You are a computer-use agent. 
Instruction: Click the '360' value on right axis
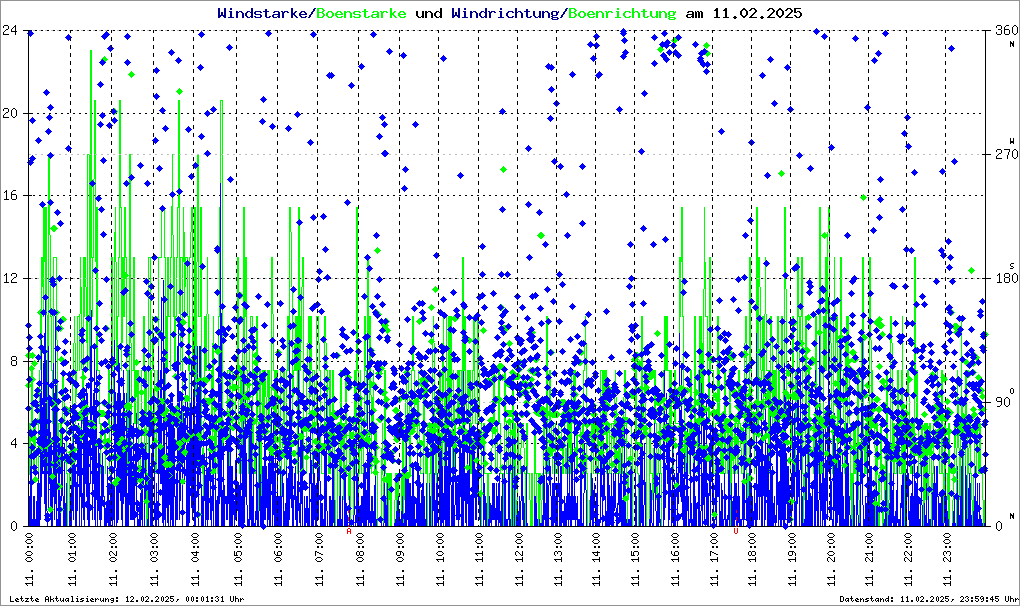tap(1002, 31)
